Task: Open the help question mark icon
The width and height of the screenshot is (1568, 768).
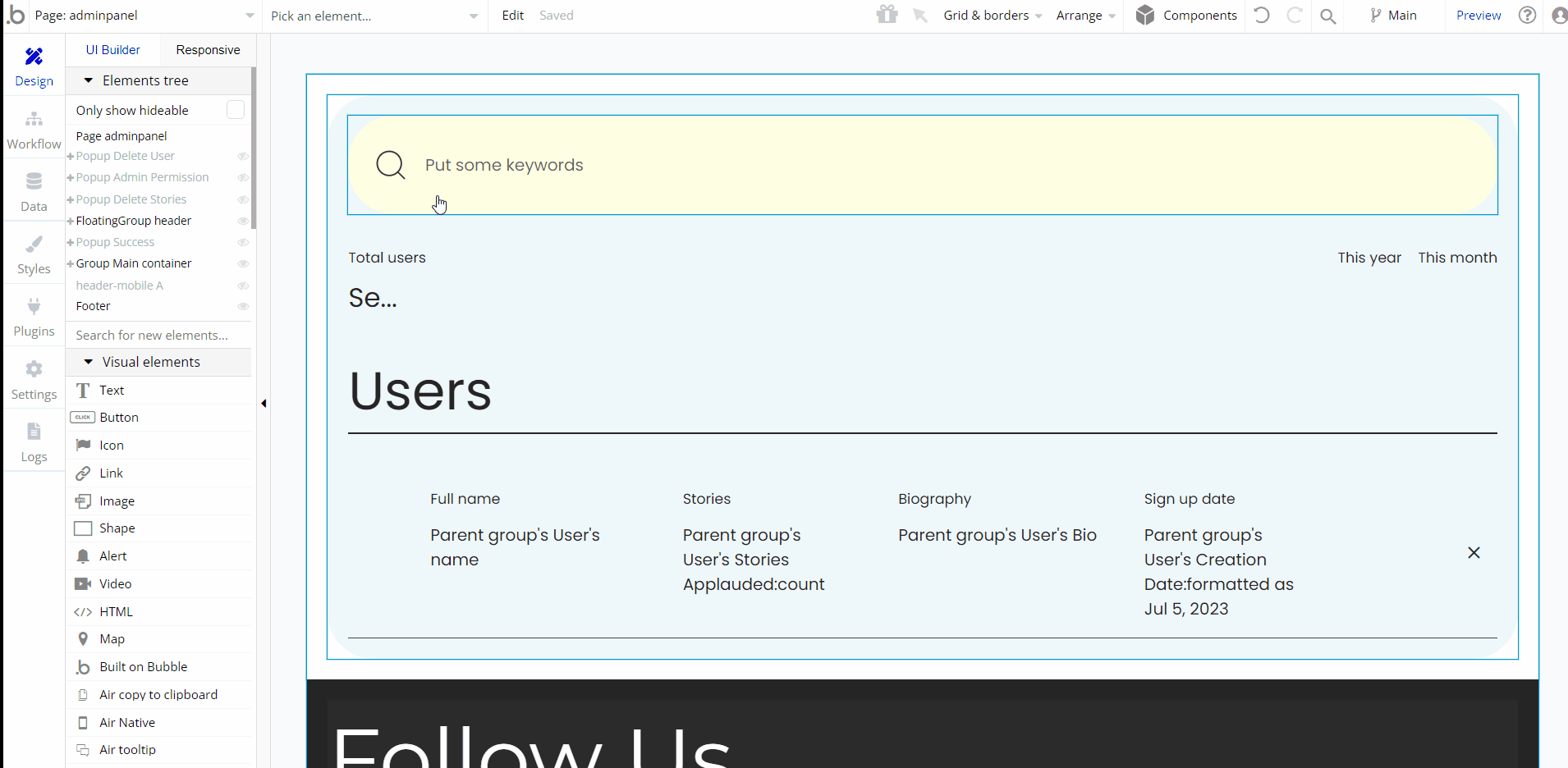Action: pos(1527,15)
